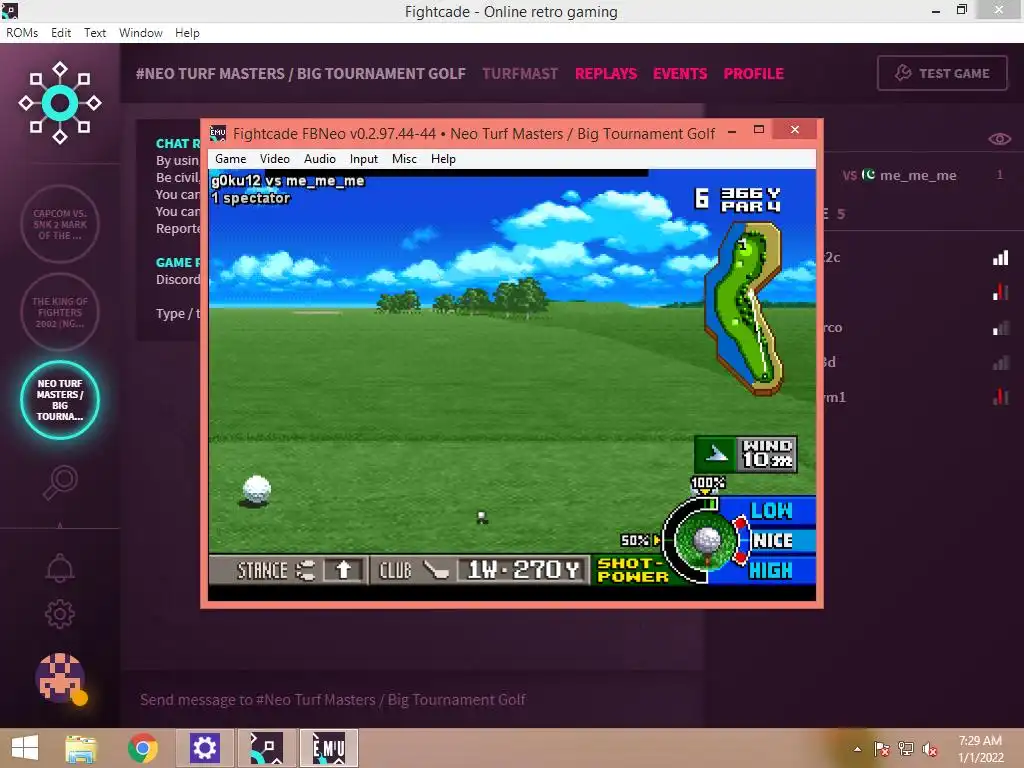Click the me_me_me opponent name in user list
Screen dimensions: 1024x768
pyautogui.click(x=918, y=175)
